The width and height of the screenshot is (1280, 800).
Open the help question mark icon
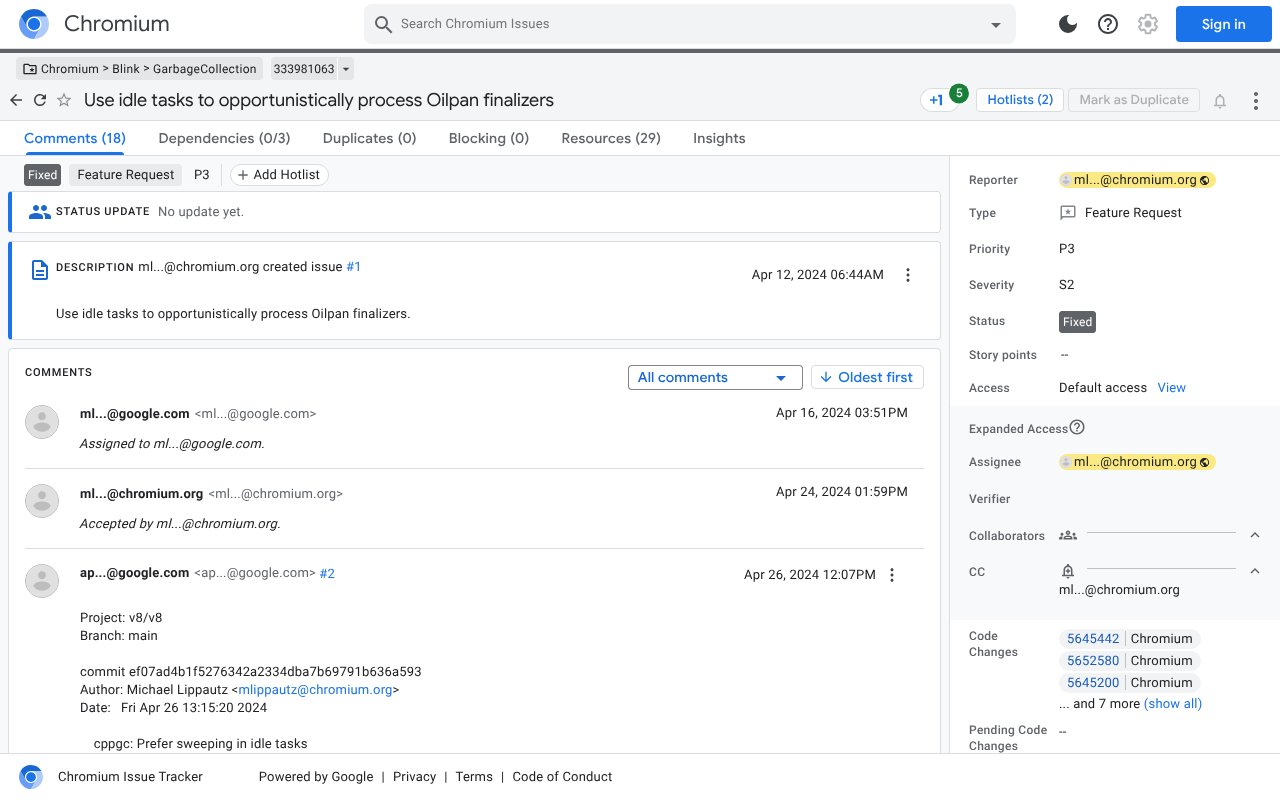(1108, 24)
